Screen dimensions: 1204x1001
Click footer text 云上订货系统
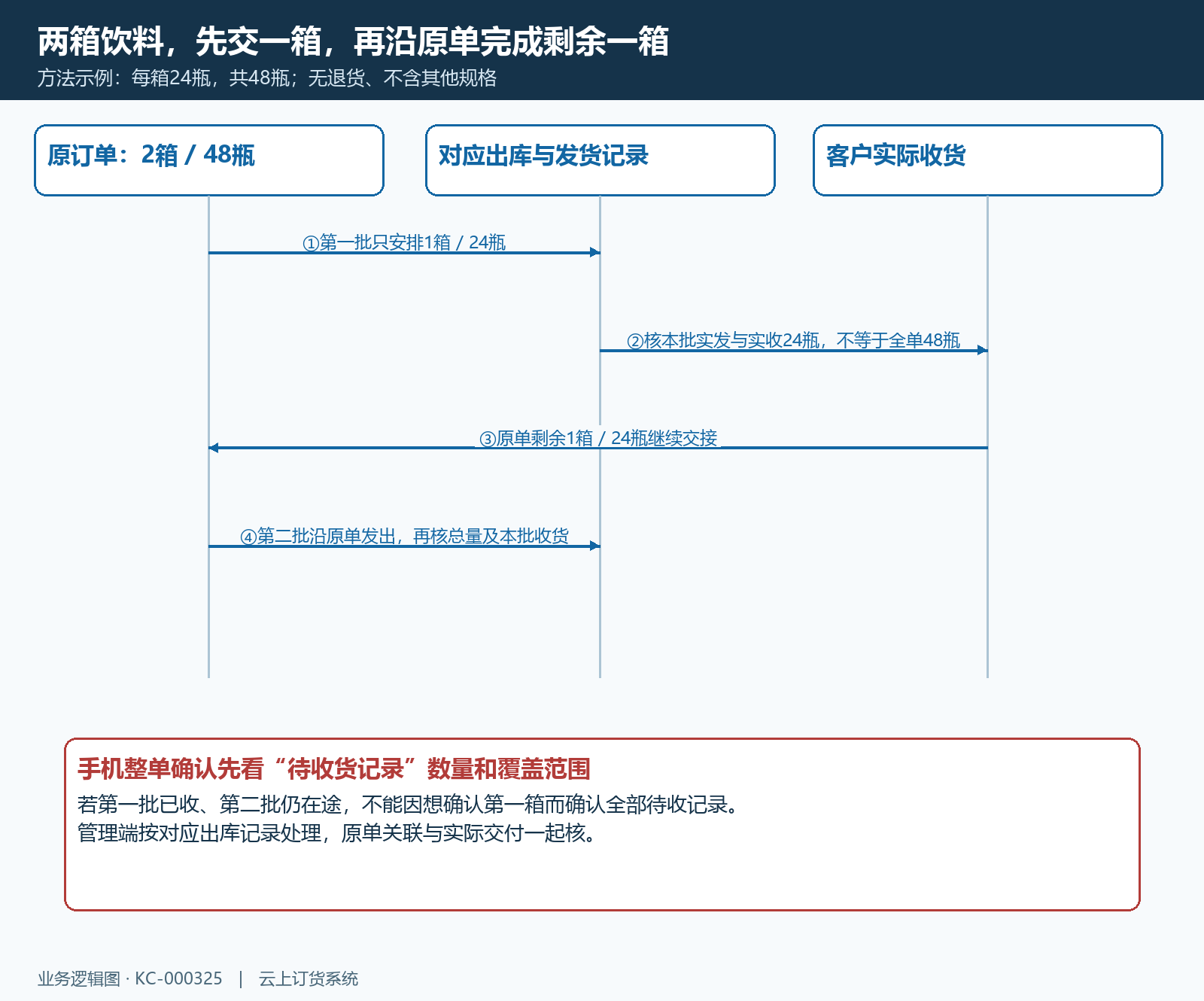[309, 978]
